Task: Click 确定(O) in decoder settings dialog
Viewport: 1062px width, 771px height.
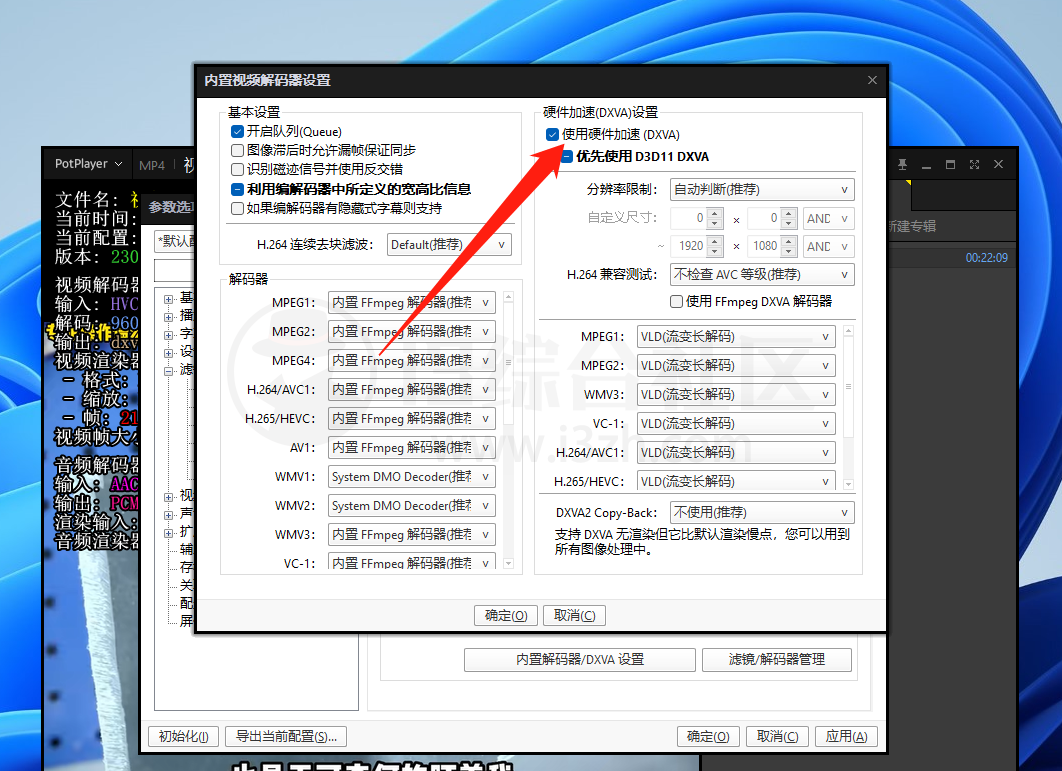Action: click(506, 615)
